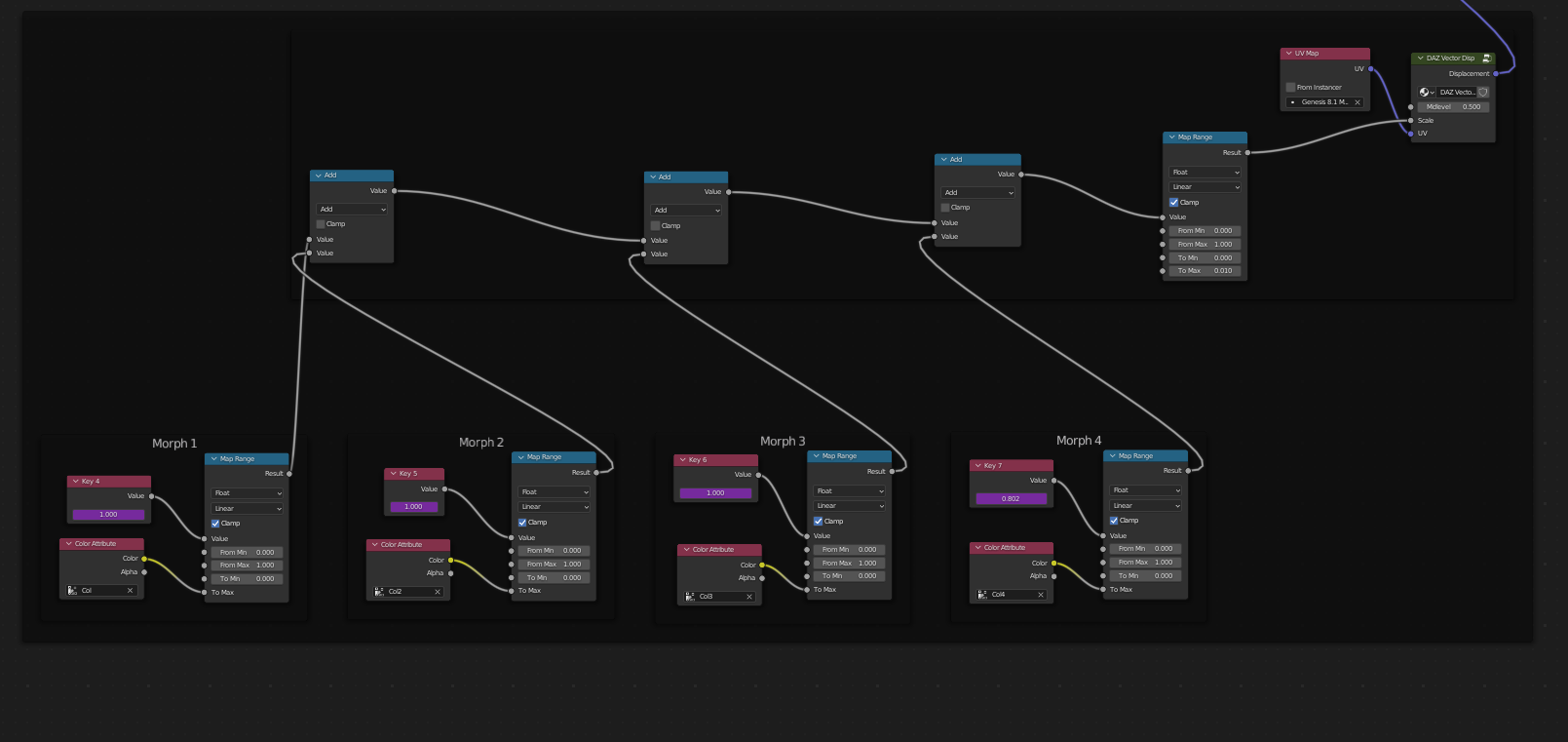Clear the Col attribute with its X icon

(130, 591)
